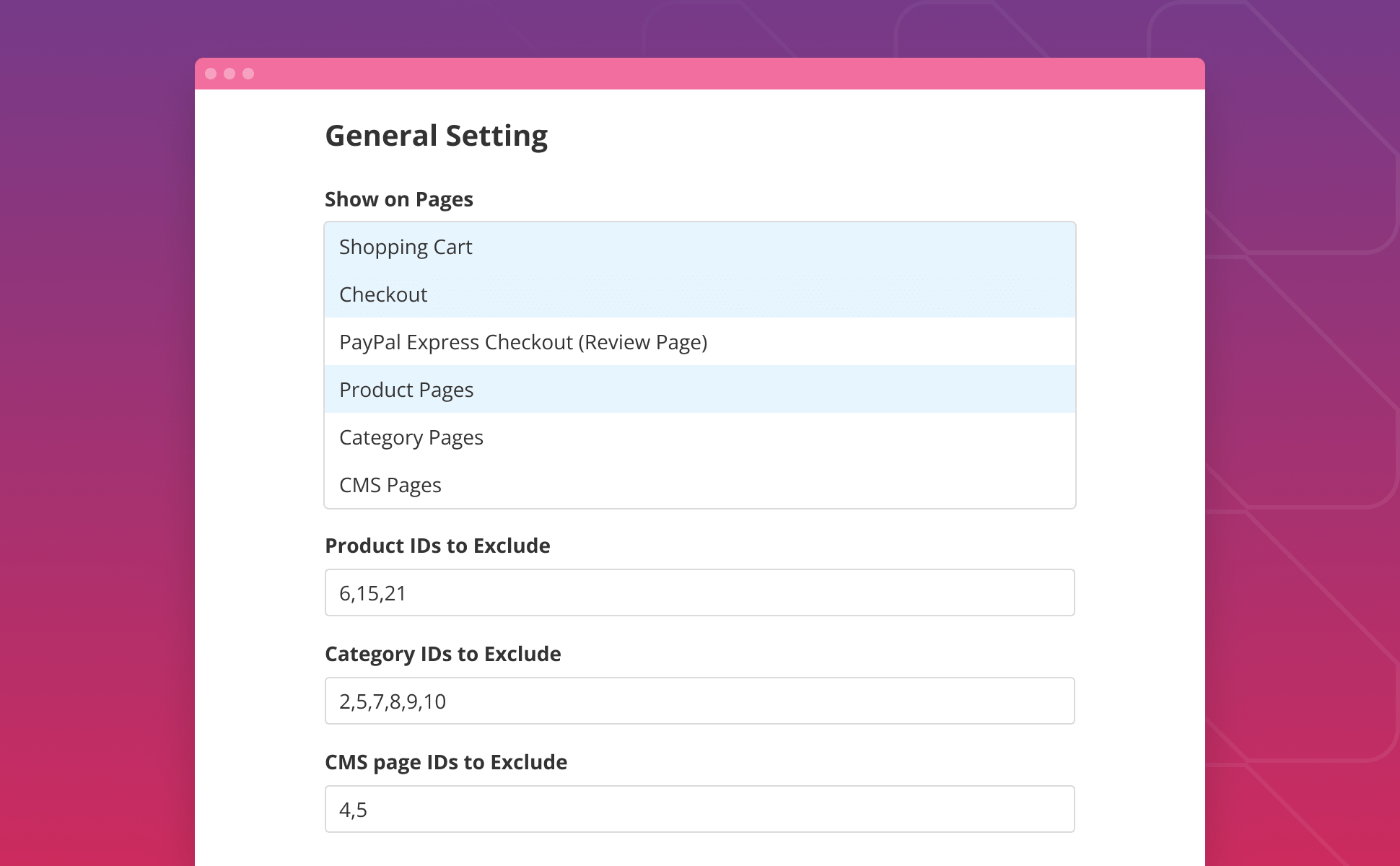Click the CMS page IDs to Exclude label
This screenshot has width=1400, height=866.
click(x=446, y=762)
